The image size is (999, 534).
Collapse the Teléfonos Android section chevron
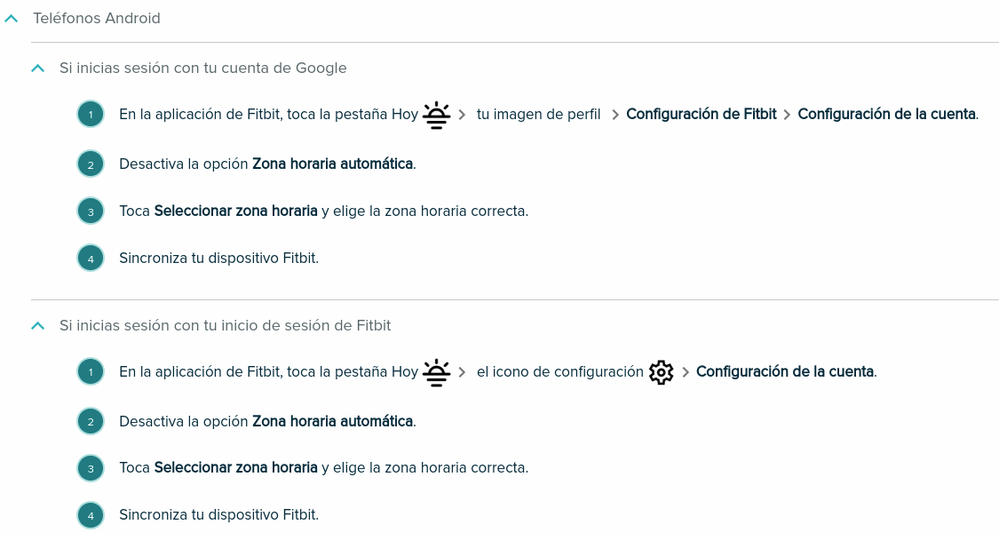pos(11,19)
